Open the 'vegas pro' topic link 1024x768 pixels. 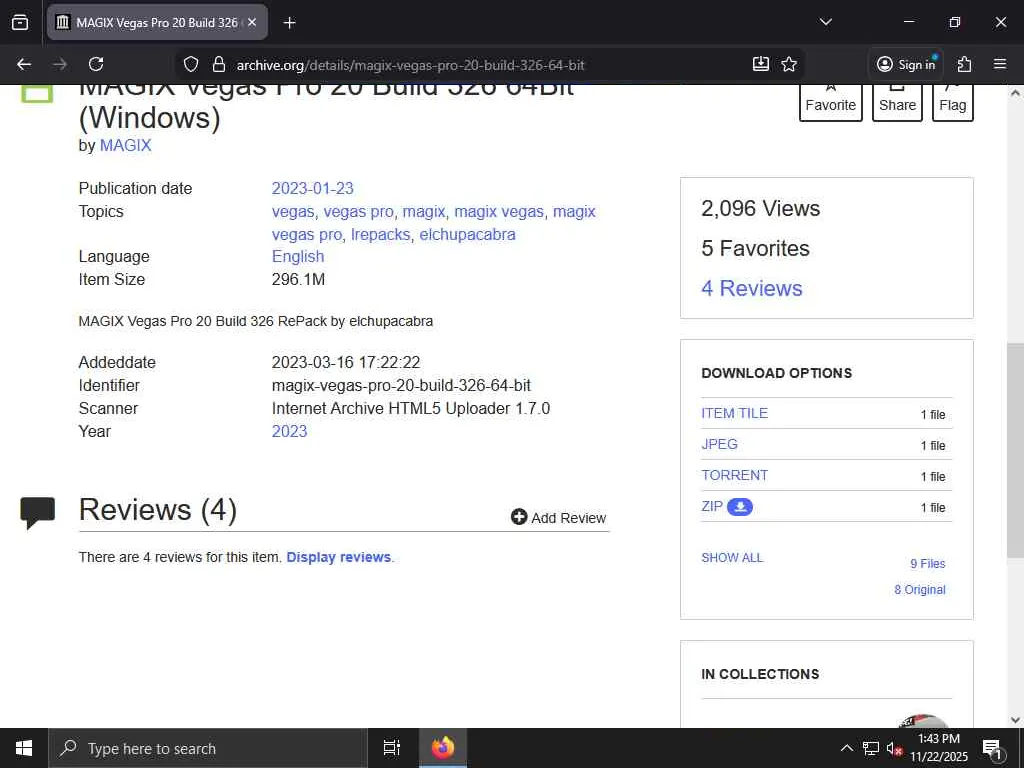point(359,212)
